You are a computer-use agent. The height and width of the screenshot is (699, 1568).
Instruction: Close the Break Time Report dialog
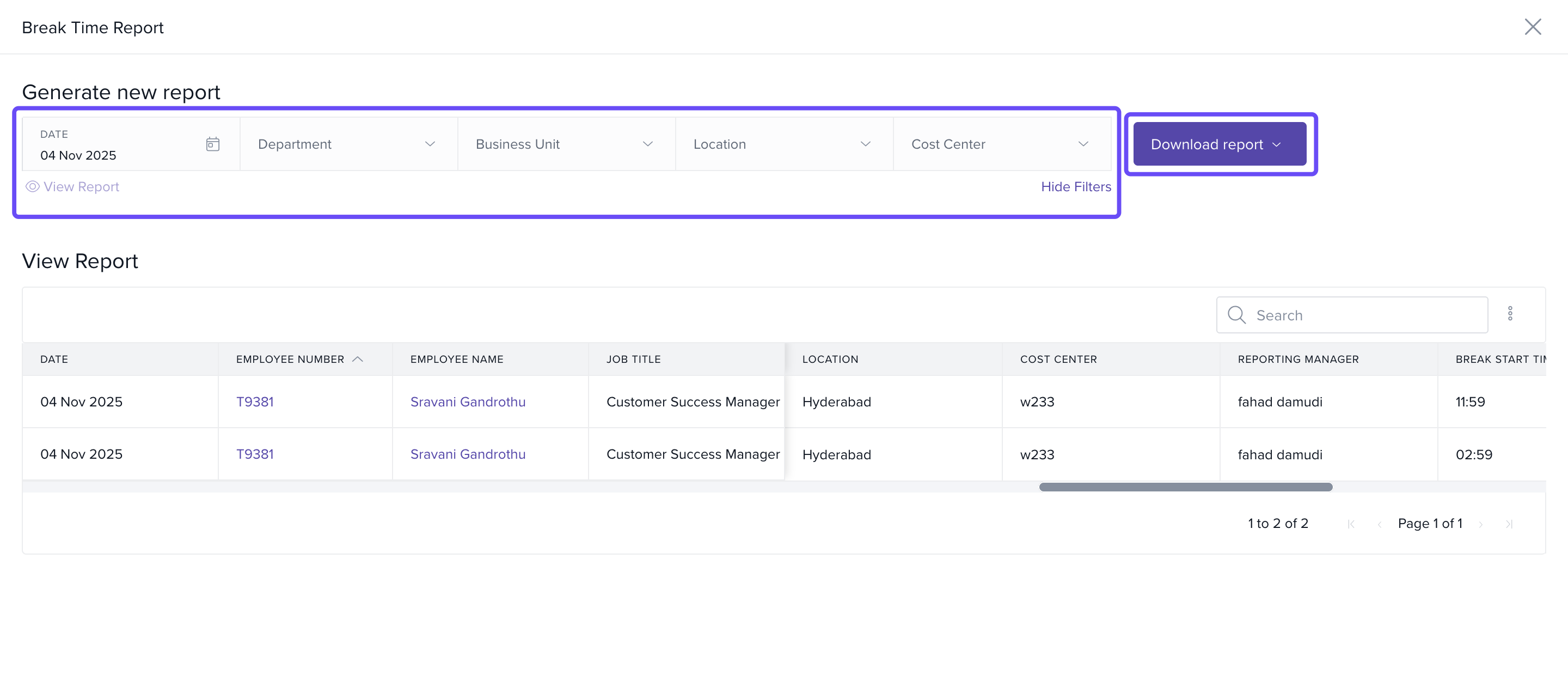pyautogui.click(x=1532, y=27)
